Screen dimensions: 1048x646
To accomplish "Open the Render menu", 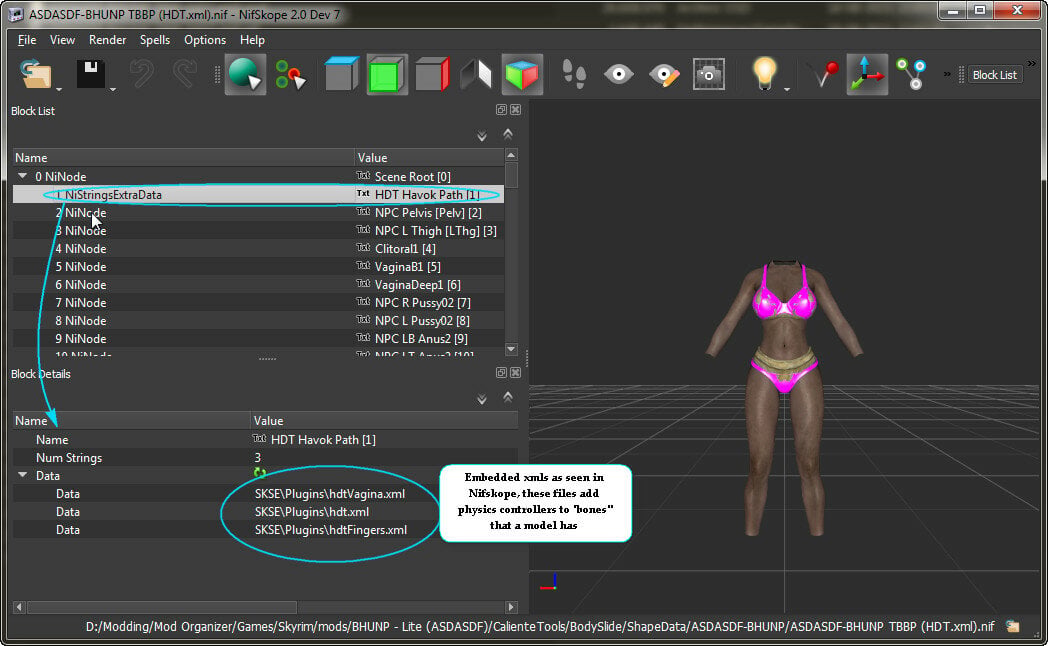I will click(x=108, y=40).
